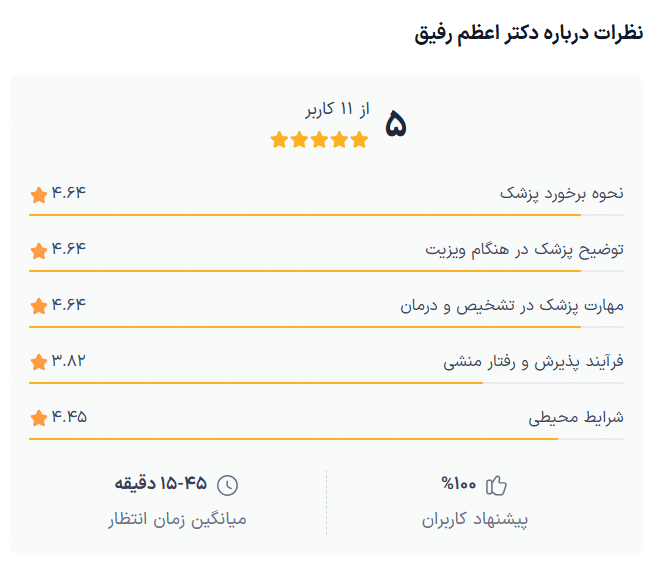Image resolution: width=651 pixels, height=576 pixels.
Task: Click the star beside مهارت پزشک rating
Action: pyautogui.click(x=39, y=306)
